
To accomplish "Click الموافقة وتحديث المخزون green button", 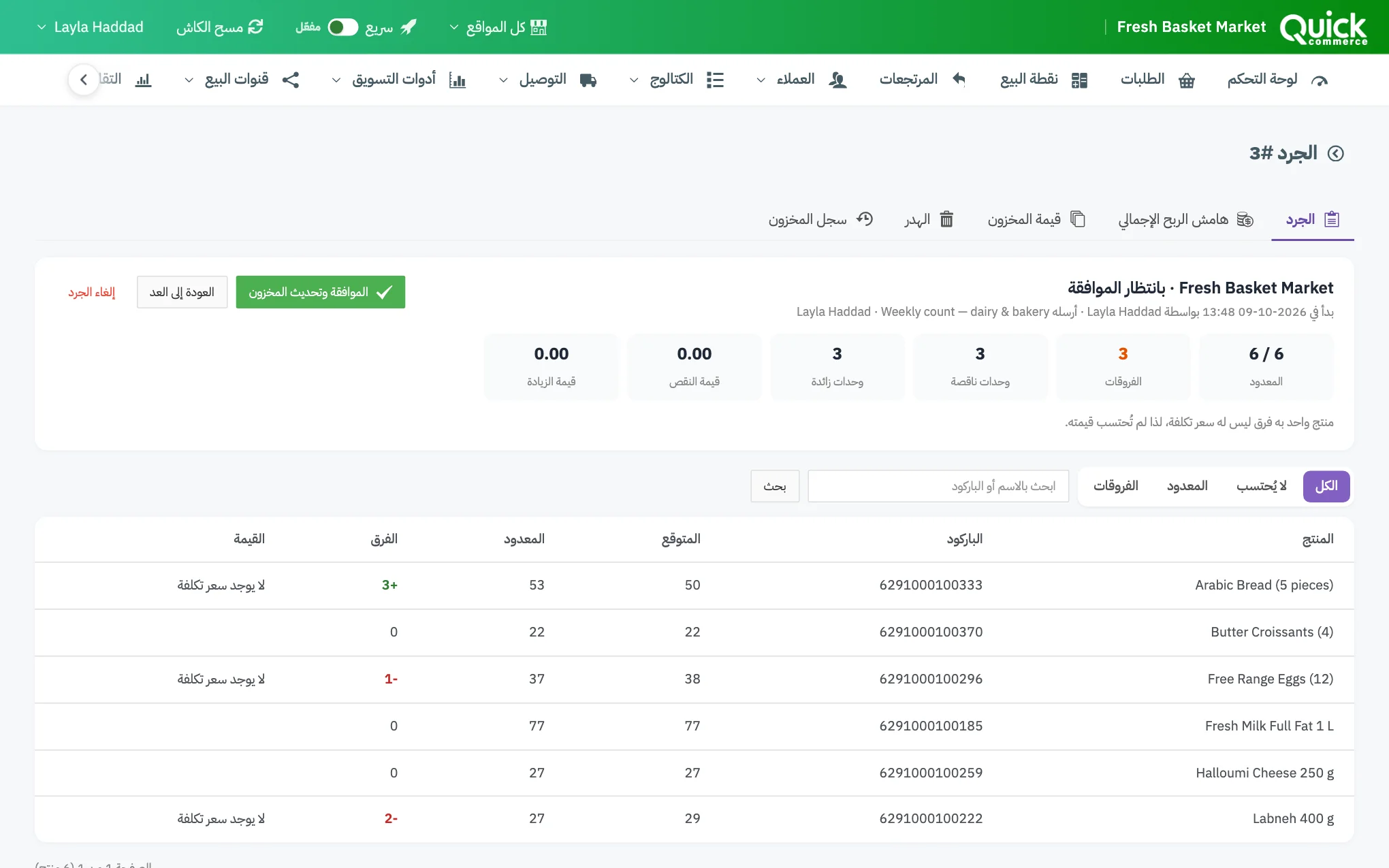I will [x=320, y=292].
